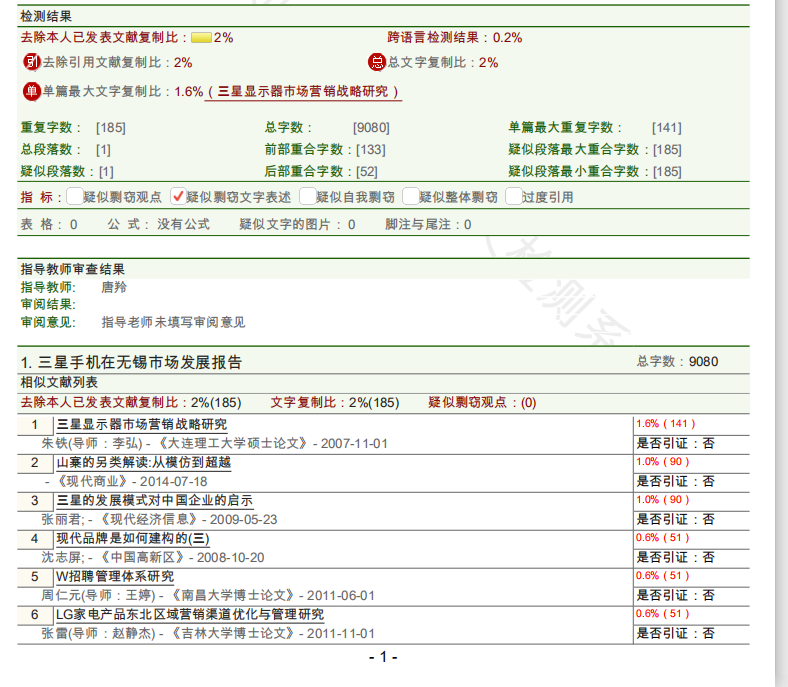788x687 pixels.
Task: Open 山寨的另类解读:从模仿到超越 link
Action: coord(143,462)
